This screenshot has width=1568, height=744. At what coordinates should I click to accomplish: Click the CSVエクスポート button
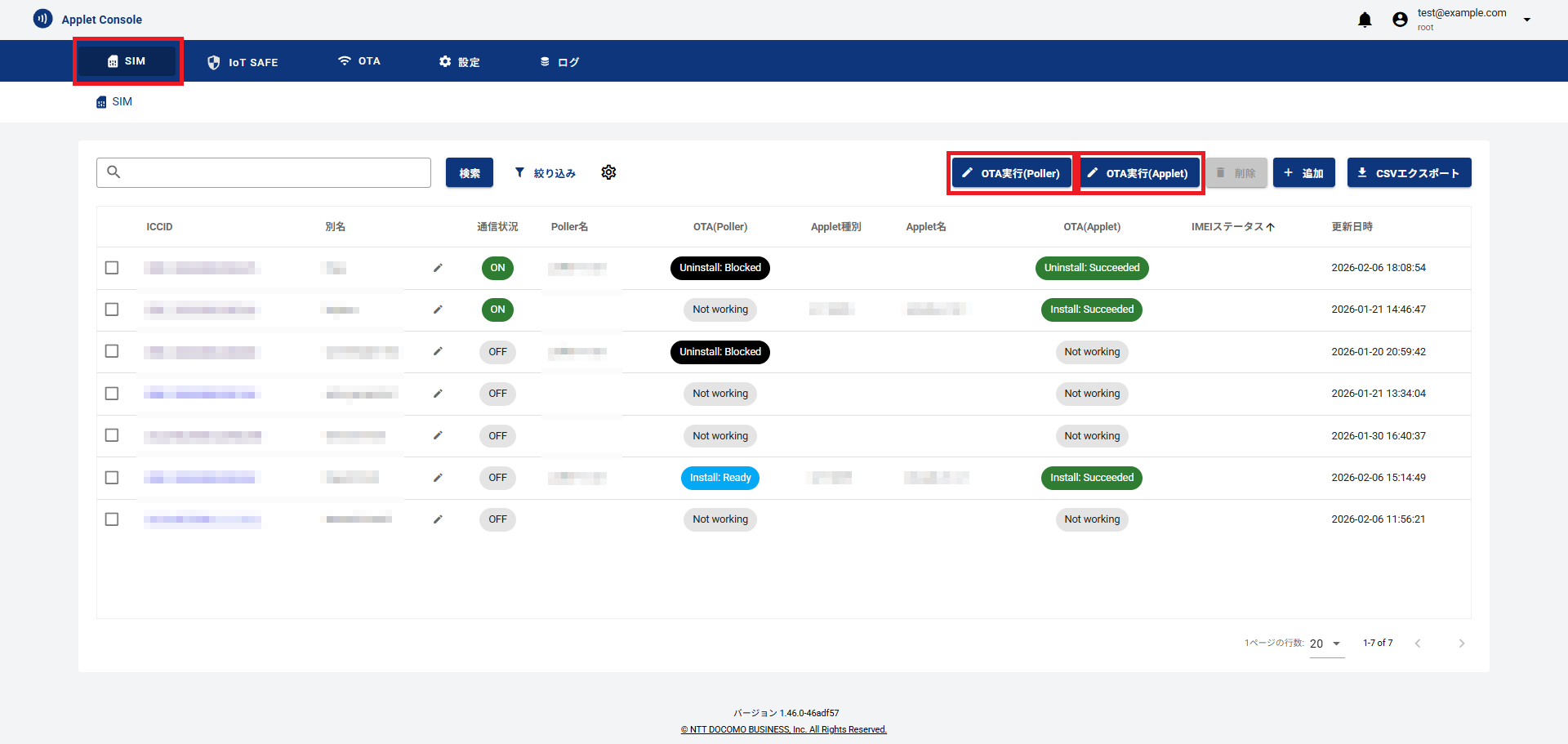tap(1409, 173)
